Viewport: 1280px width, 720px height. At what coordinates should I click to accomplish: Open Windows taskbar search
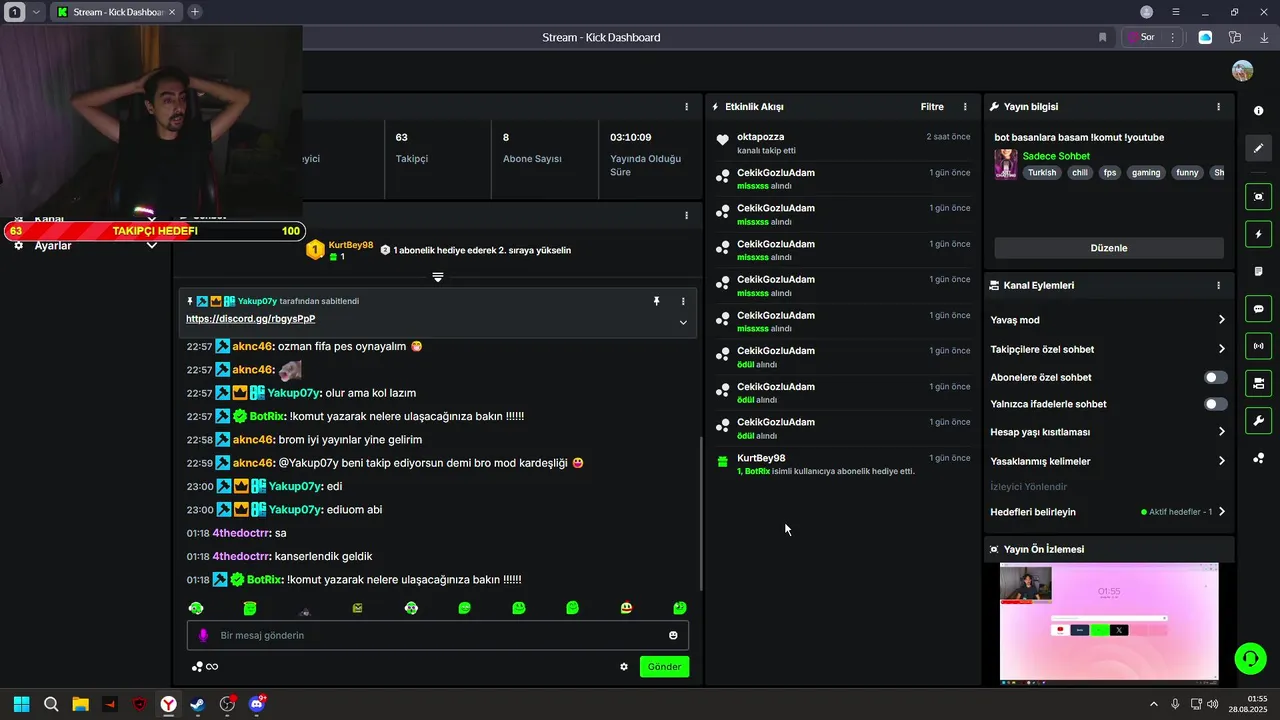(x=51, y=704)
